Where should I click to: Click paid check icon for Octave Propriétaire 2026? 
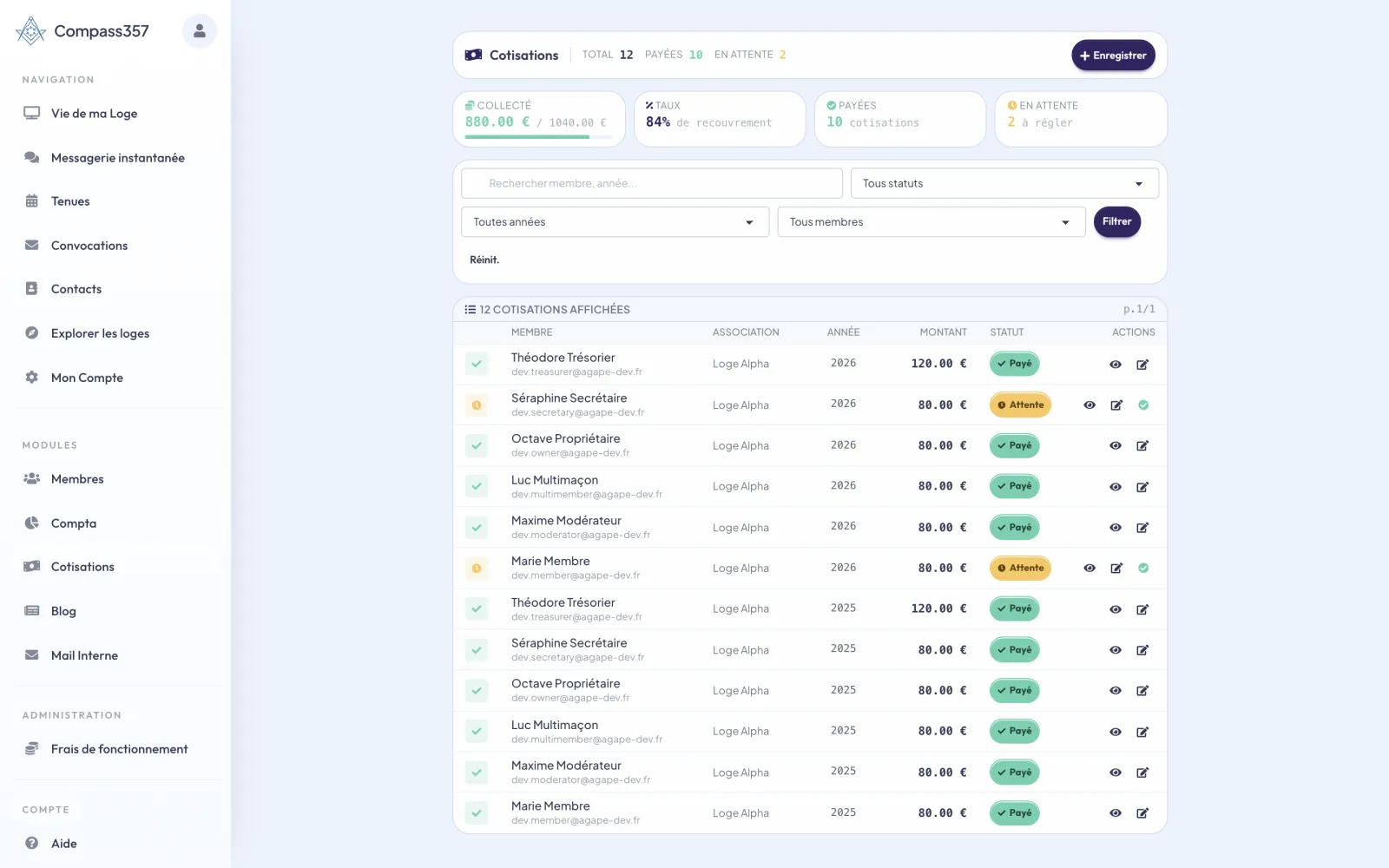[477, 446]
